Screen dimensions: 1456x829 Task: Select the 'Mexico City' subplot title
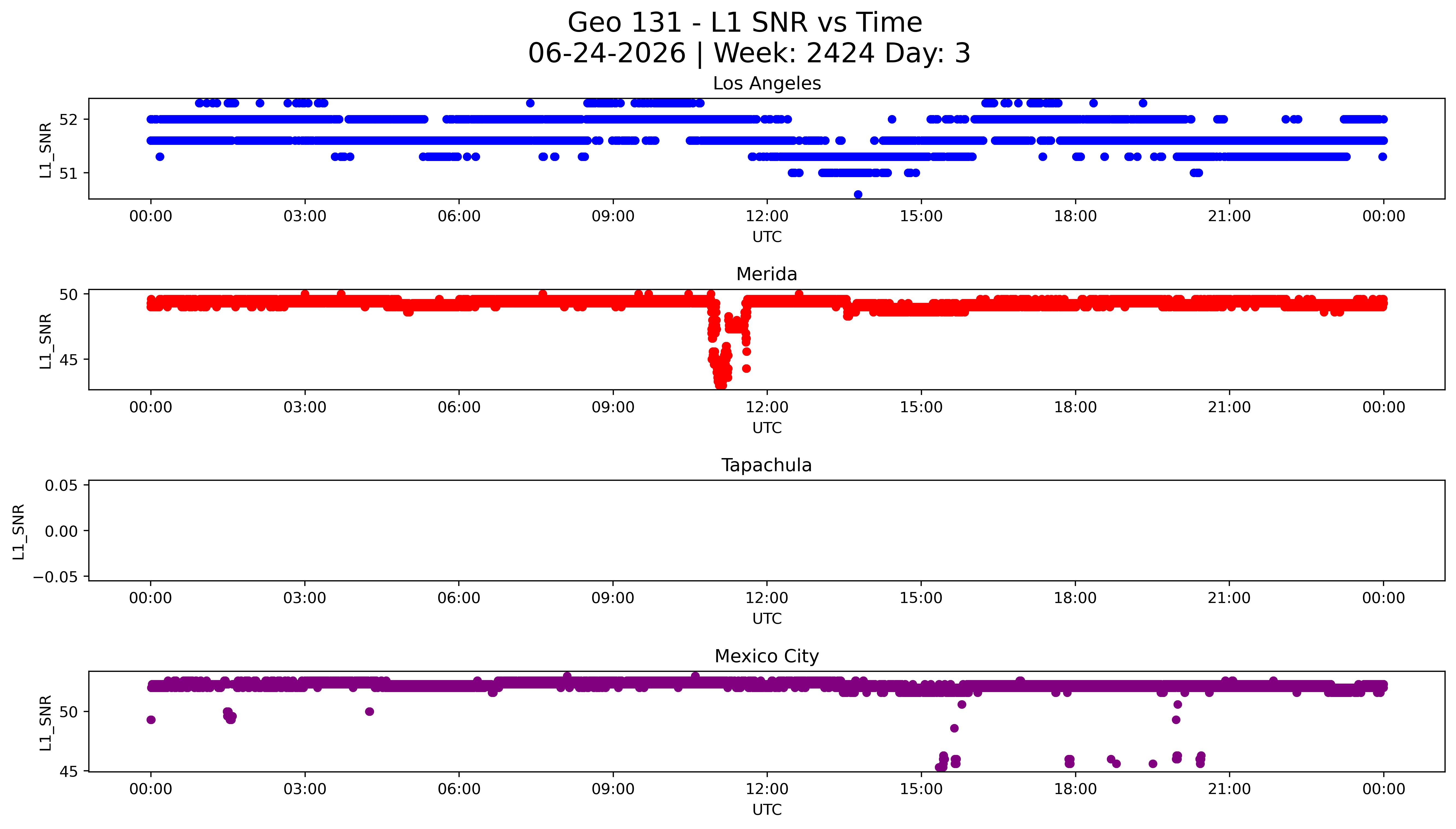pyautogui.click(x=766, y=656)
